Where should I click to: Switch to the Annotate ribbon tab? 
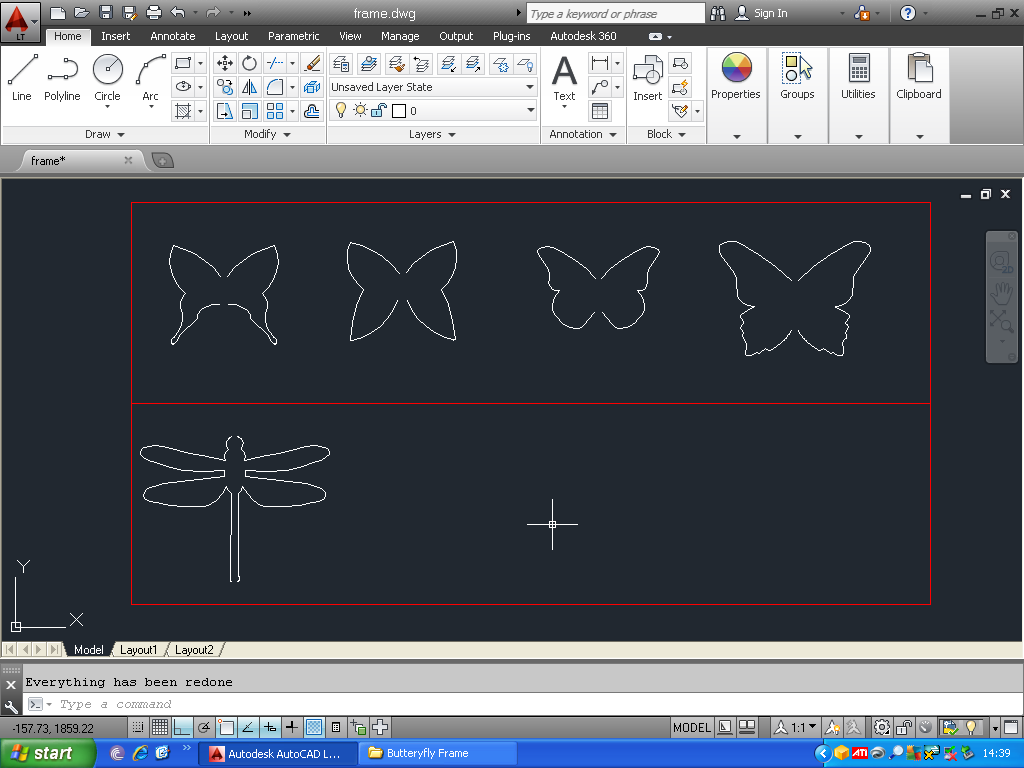click(172, 37)
